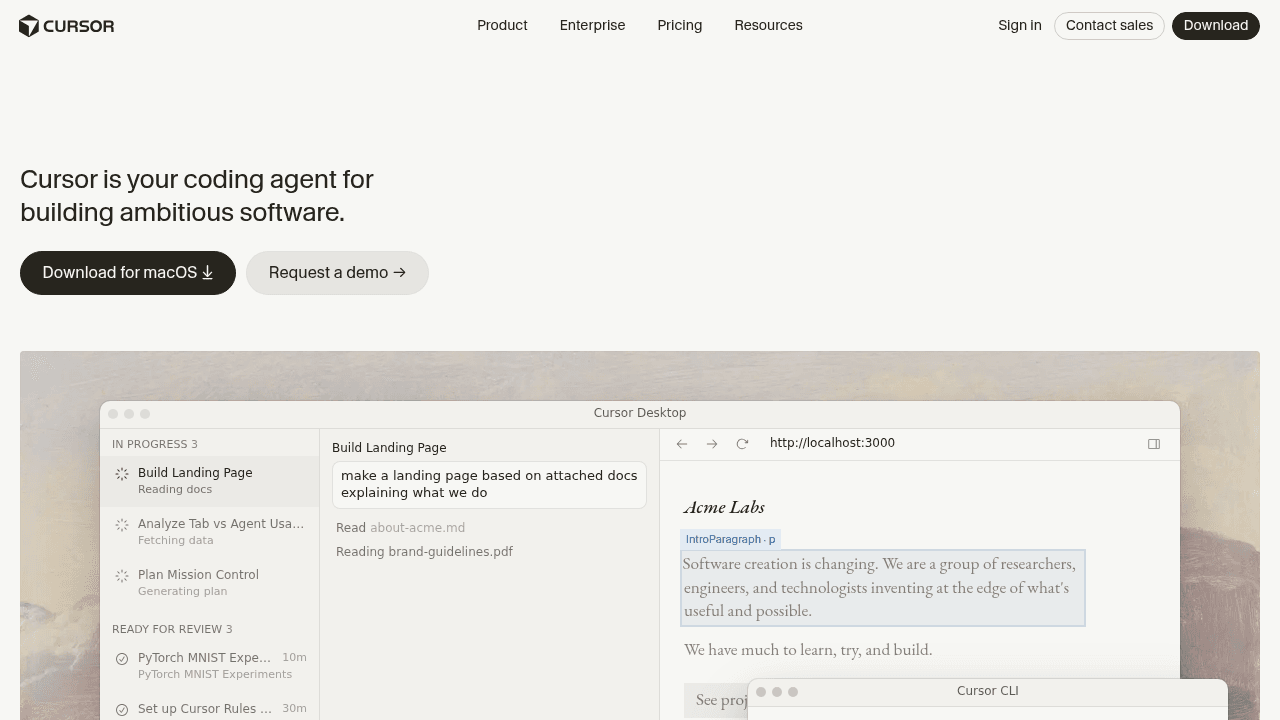Click the IN PROGRESS 3 header
1280x720 pixels.
[x=155, y=444]
